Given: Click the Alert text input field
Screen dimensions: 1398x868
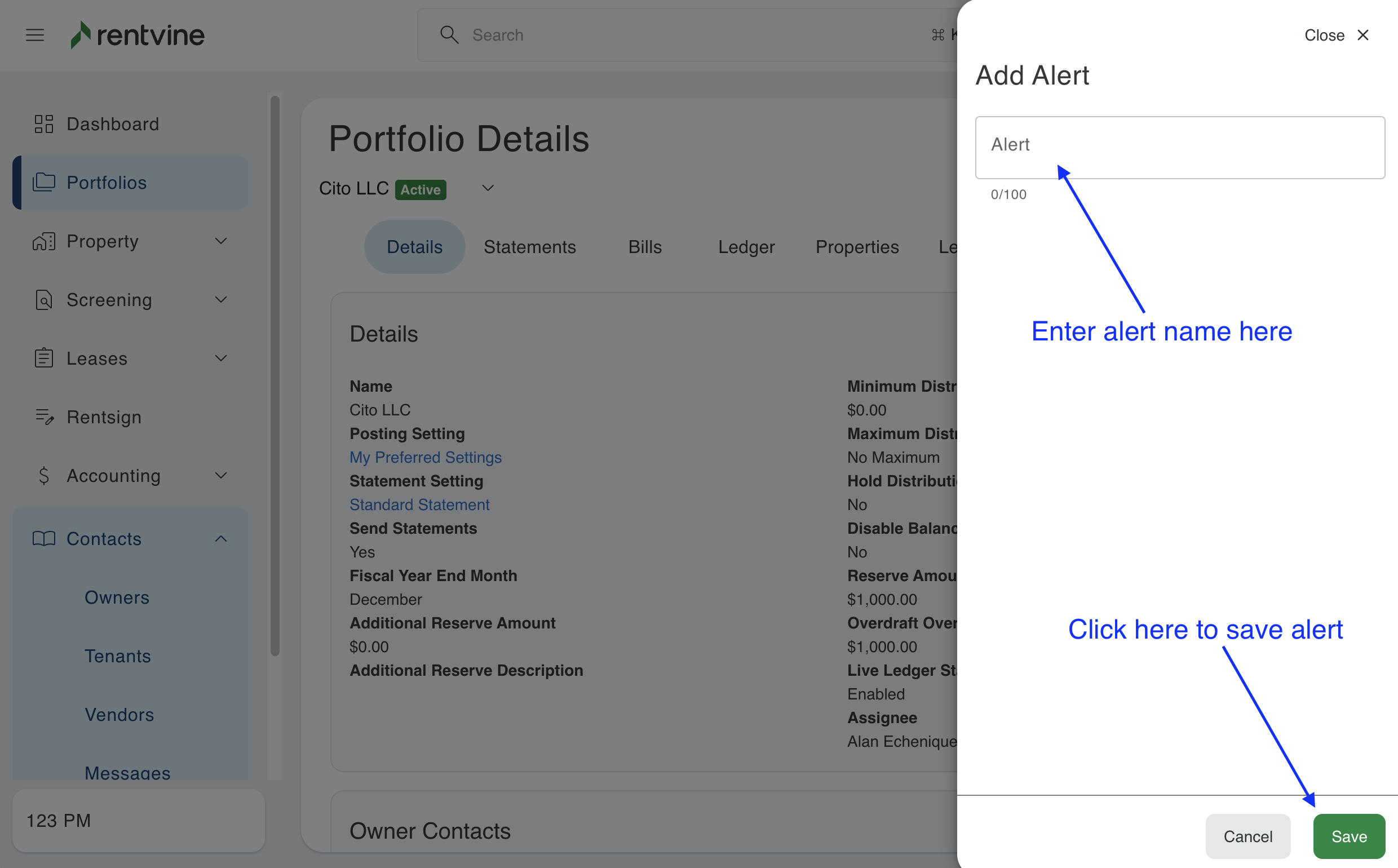Looking at the screenshot, I should click(1179, 147).
